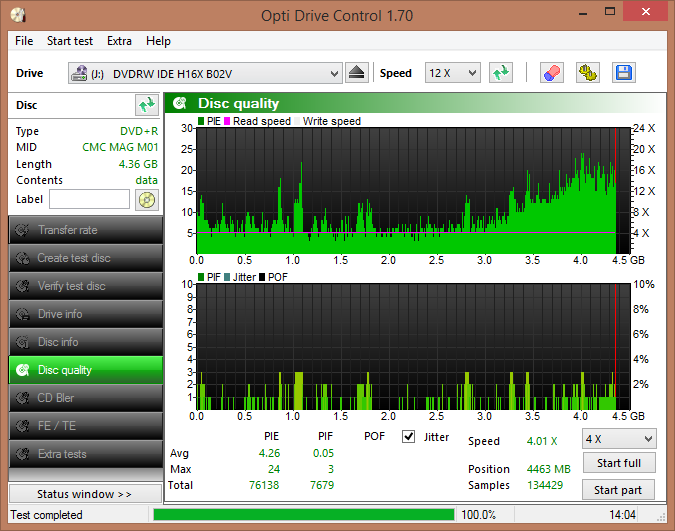
Task: Click the PIF average '0.05'
Action: 323,453
